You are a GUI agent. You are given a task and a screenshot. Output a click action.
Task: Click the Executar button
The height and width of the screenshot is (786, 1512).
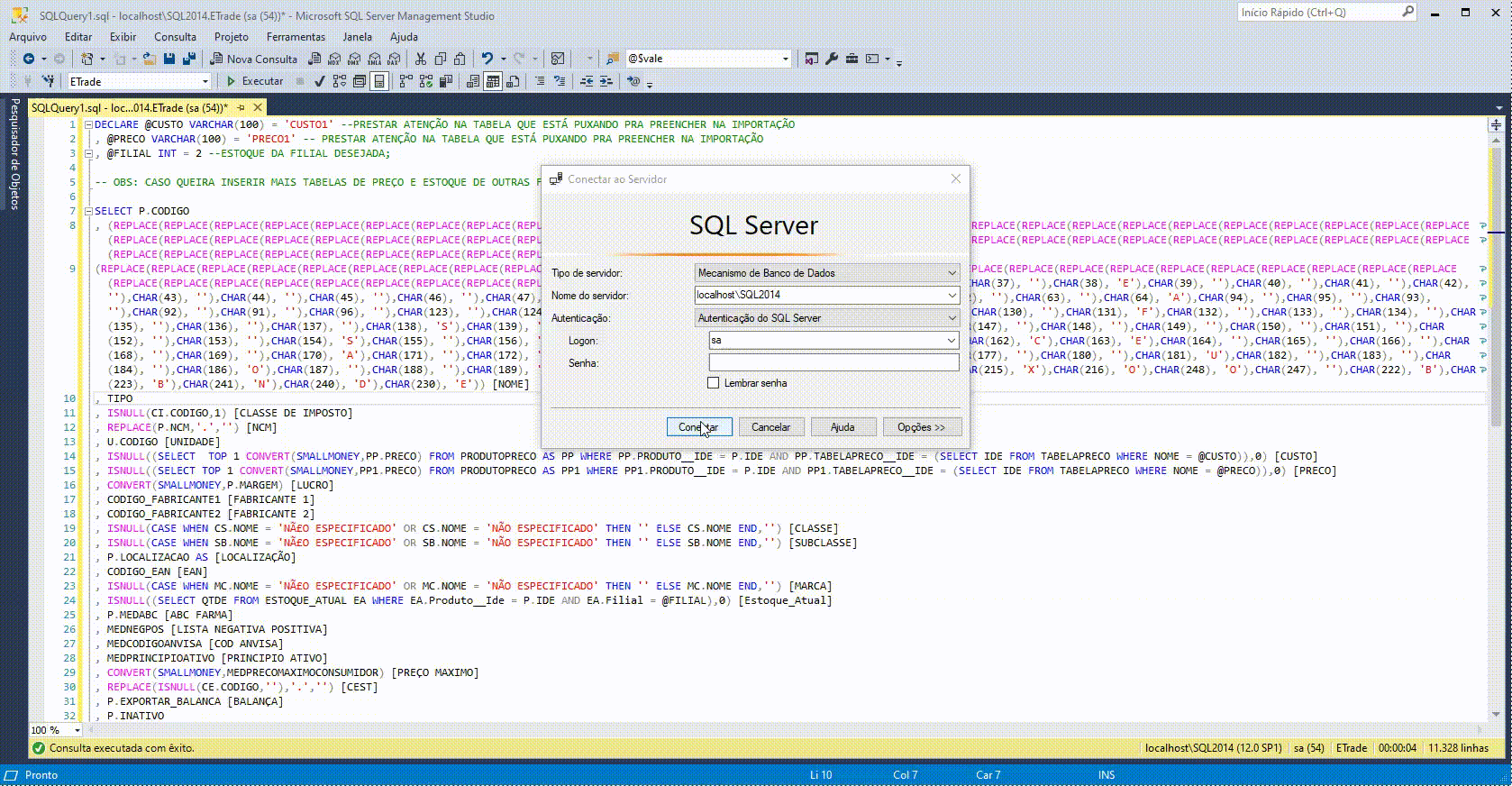pos(255,81)
